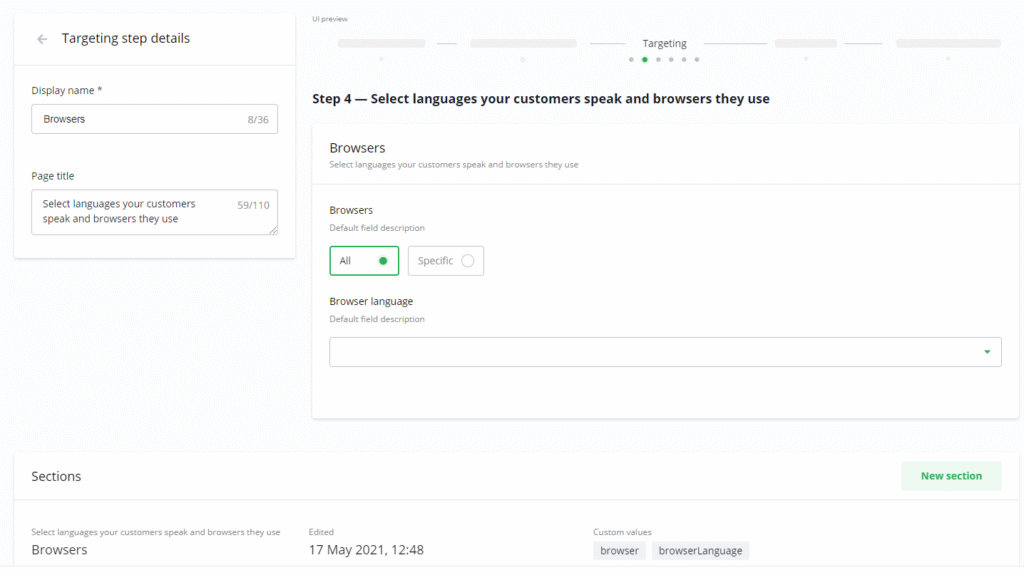Click the "browser" custom value tag
Screen dimensions: 1024x575
pos(619,551)
